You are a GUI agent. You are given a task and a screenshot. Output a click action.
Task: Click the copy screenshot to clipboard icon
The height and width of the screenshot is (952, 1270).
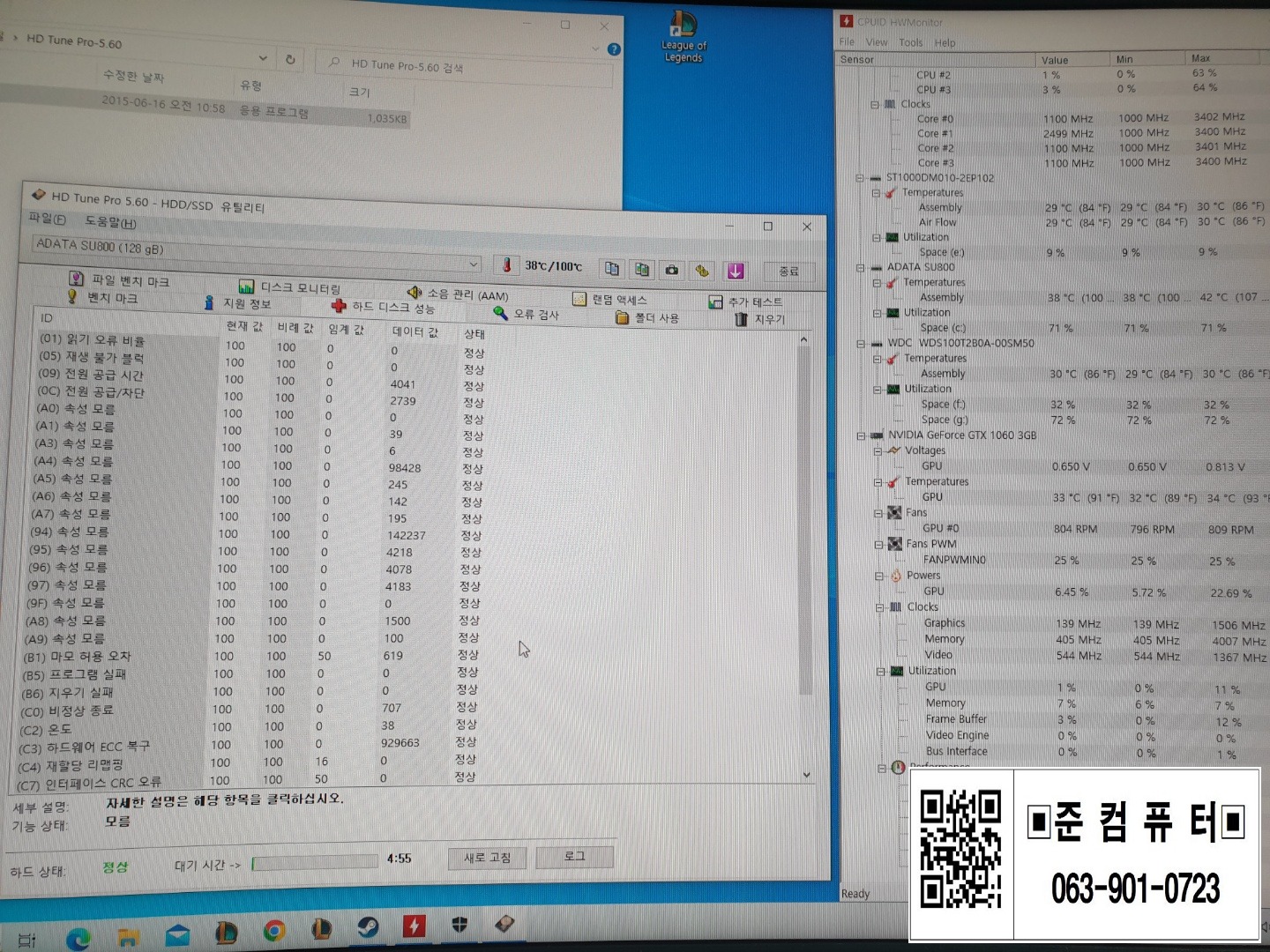(642, 269)
